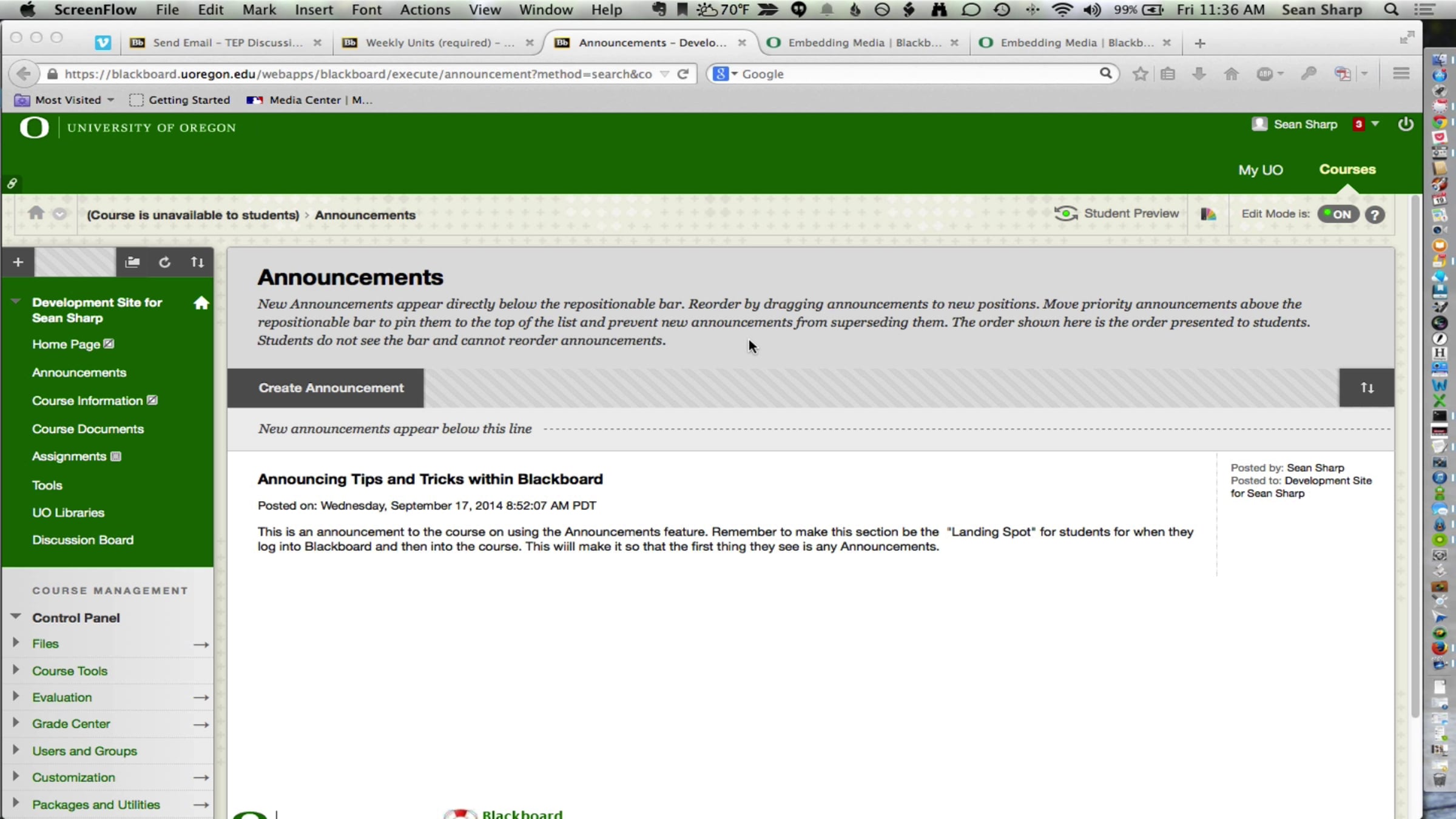This screenshot has height=819, width=1456.
Task: Open a new browser tab
Action: 1200,43
